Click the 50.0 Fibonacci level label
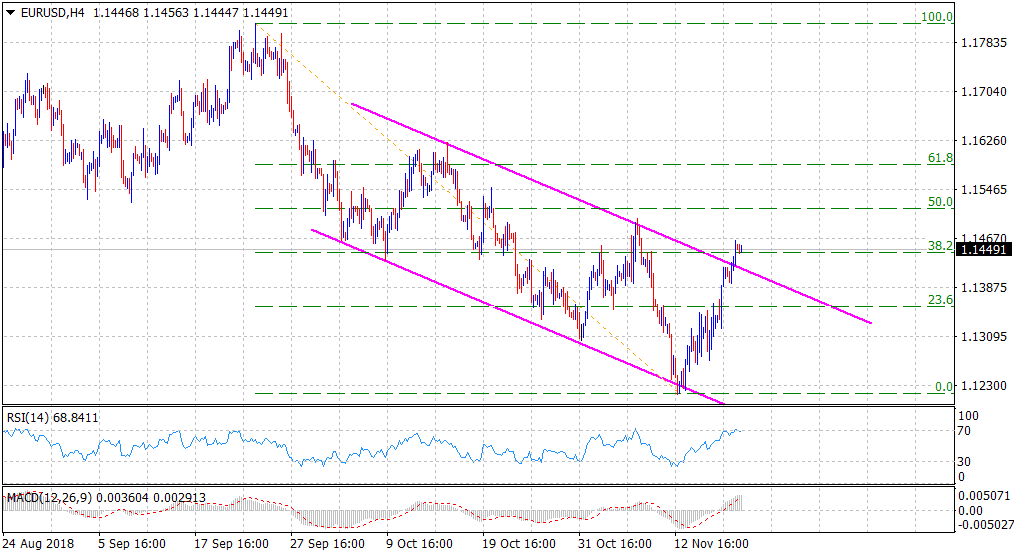 coord(939,202)
